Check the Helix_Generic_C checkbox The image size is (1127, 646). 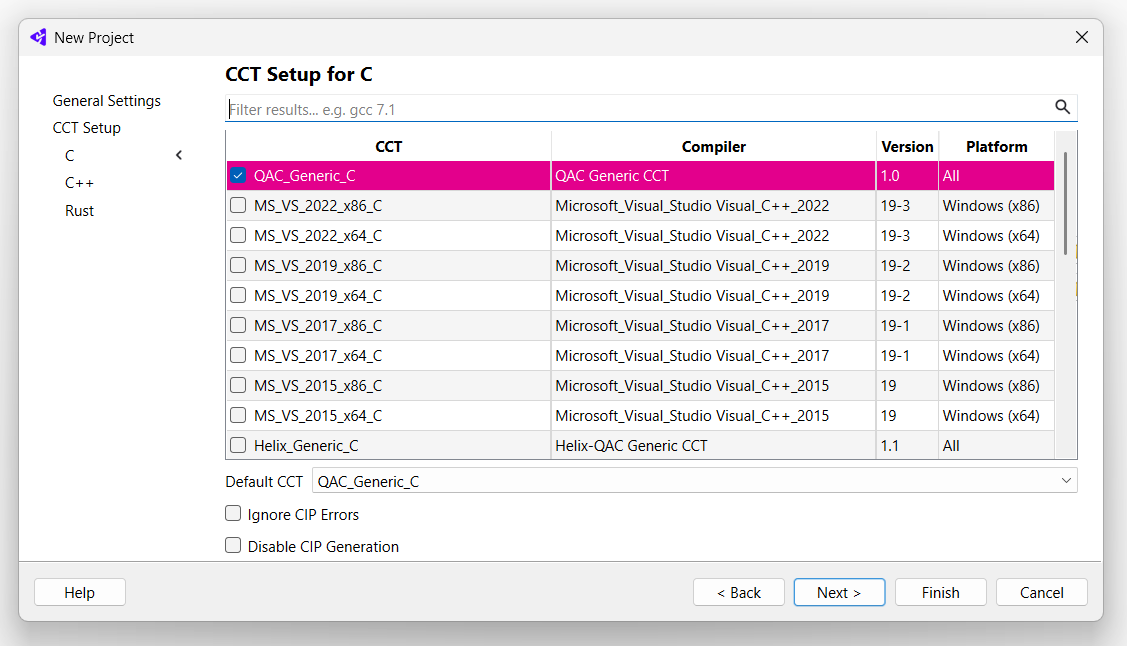(x=238, y=446)
